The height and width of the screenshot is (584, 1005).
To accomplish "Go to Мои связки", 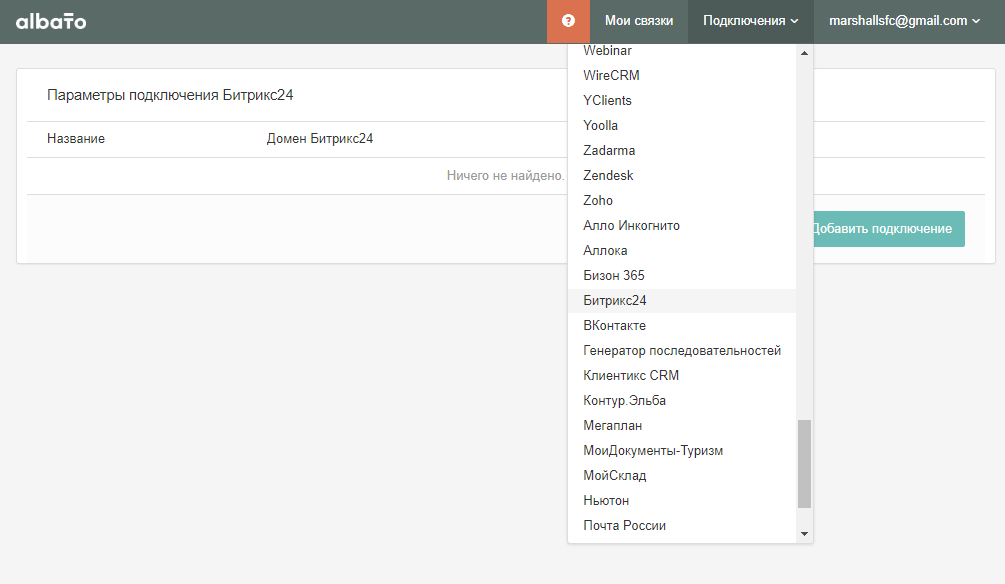I will [x=639, y=21].
